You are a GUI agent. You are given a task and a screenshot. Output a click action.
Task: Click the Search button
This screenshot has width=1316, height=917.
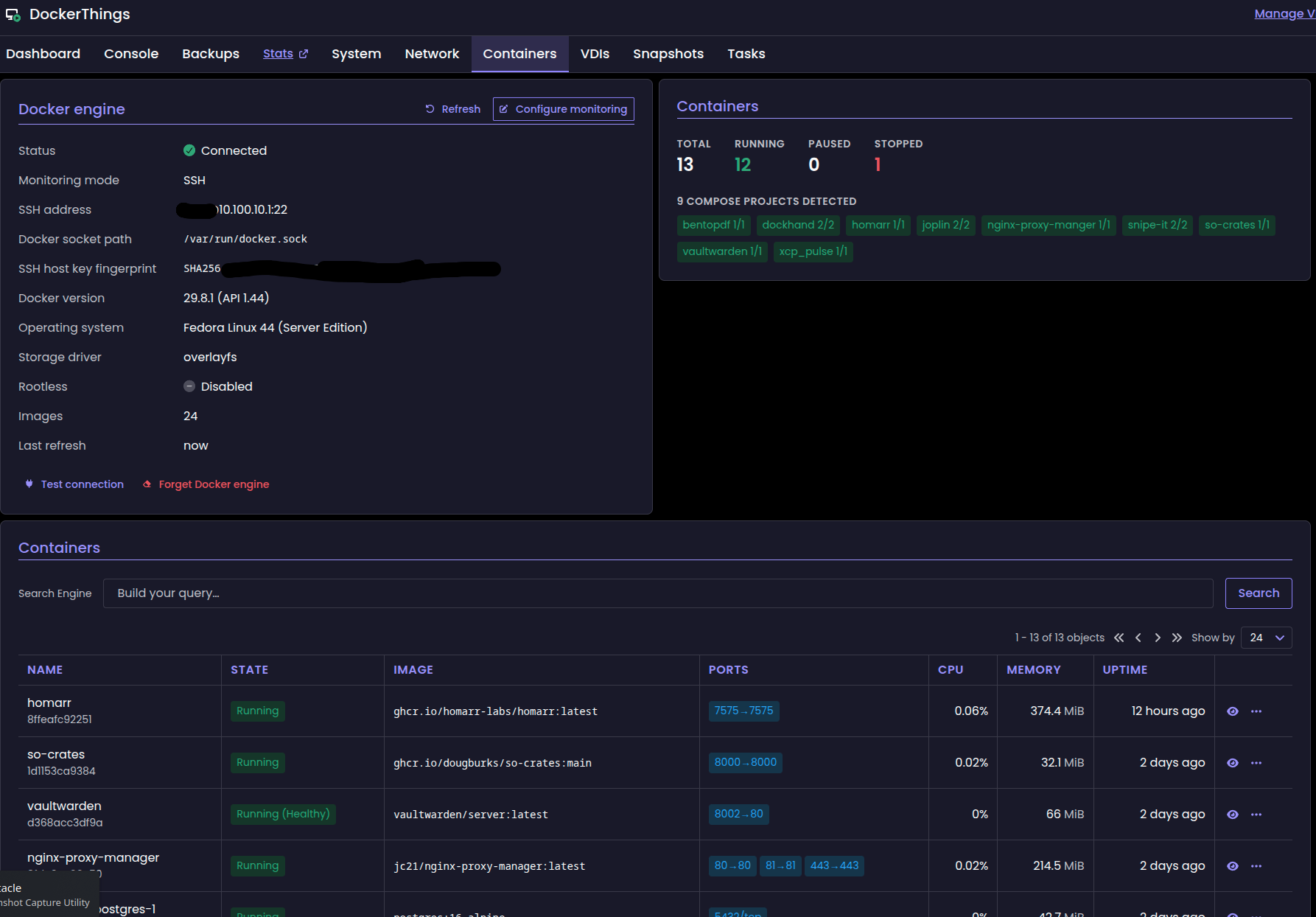point(1259,593)
